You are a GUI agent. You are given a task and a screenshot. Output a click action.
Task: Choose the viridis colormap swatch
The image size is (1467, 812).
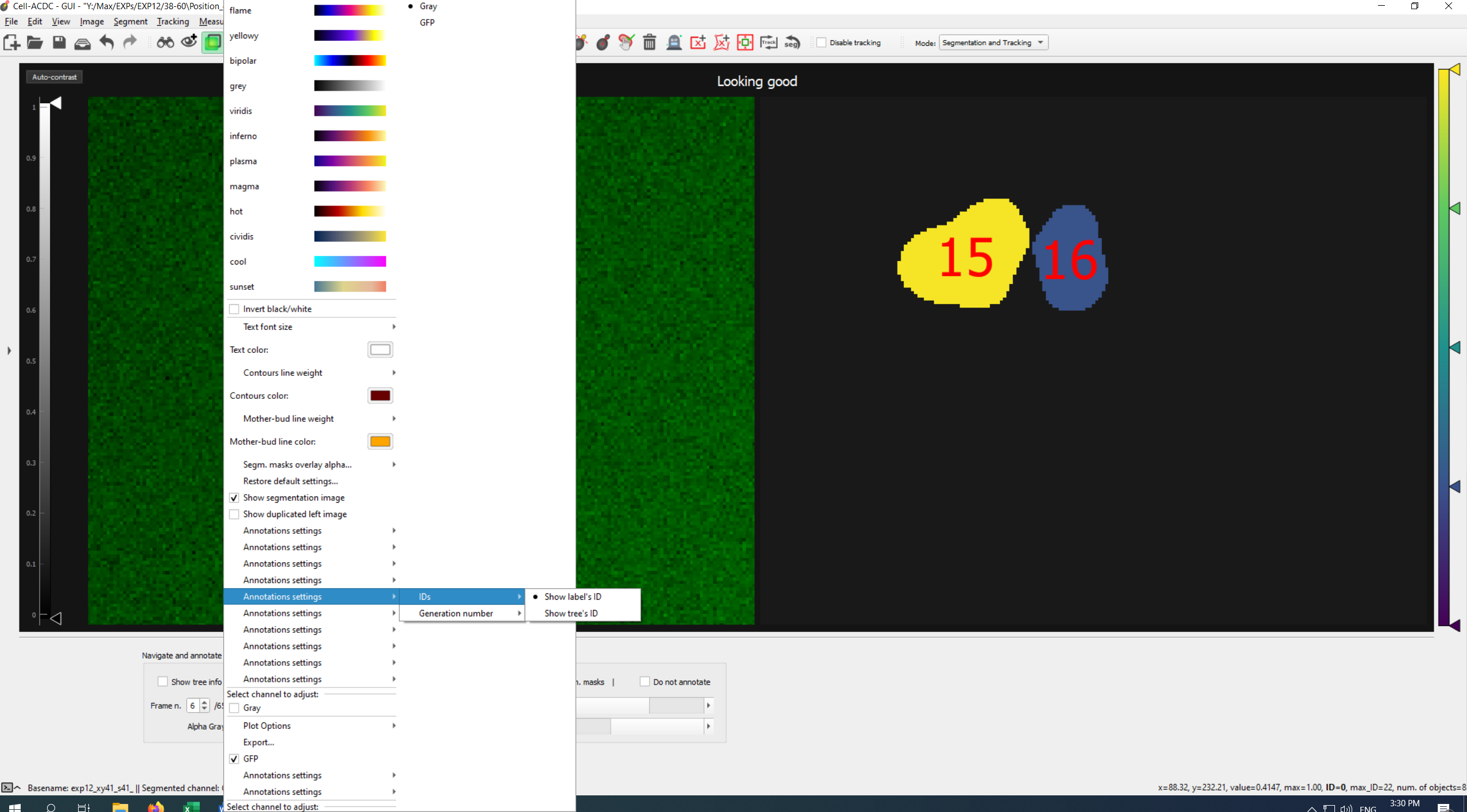(350, 111)
